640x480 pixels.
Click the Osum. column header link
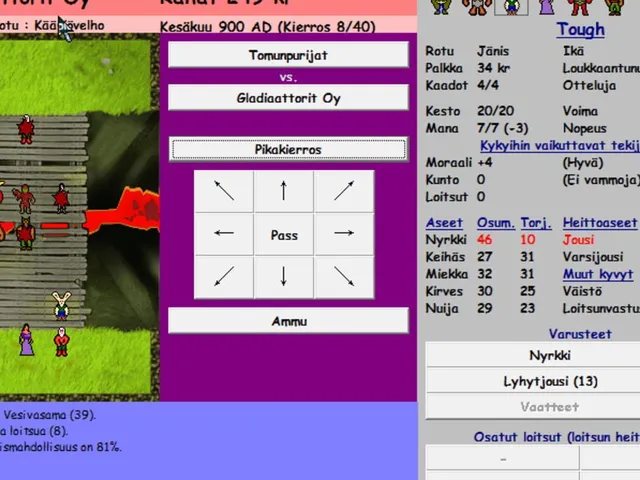pos(496,223)
